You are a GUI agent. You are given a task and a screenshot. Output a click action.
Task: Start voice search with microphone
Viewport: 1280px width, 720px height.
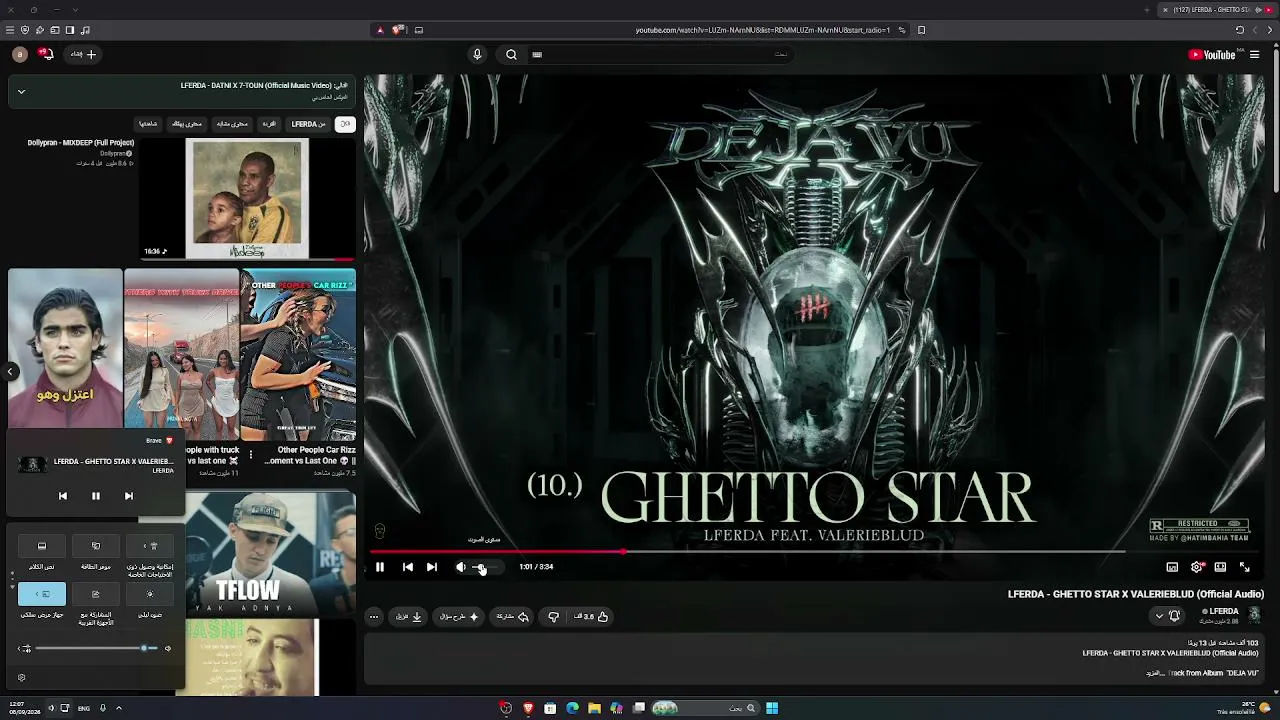(477, 55)
